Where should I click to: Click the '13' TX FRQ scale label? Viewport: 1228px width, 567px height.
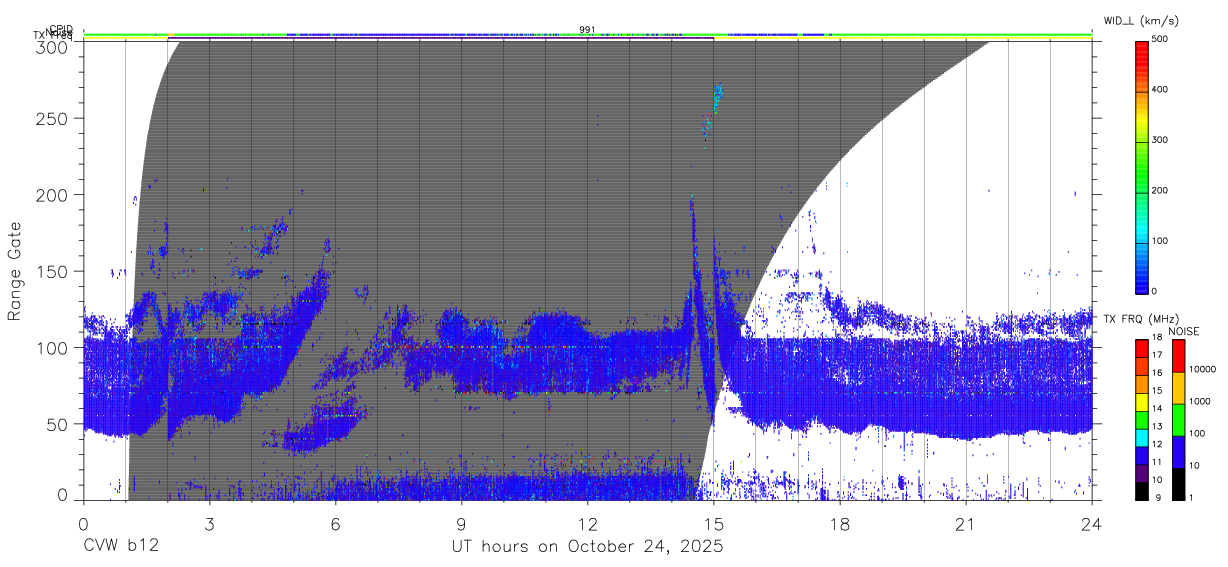[1158, 428]
